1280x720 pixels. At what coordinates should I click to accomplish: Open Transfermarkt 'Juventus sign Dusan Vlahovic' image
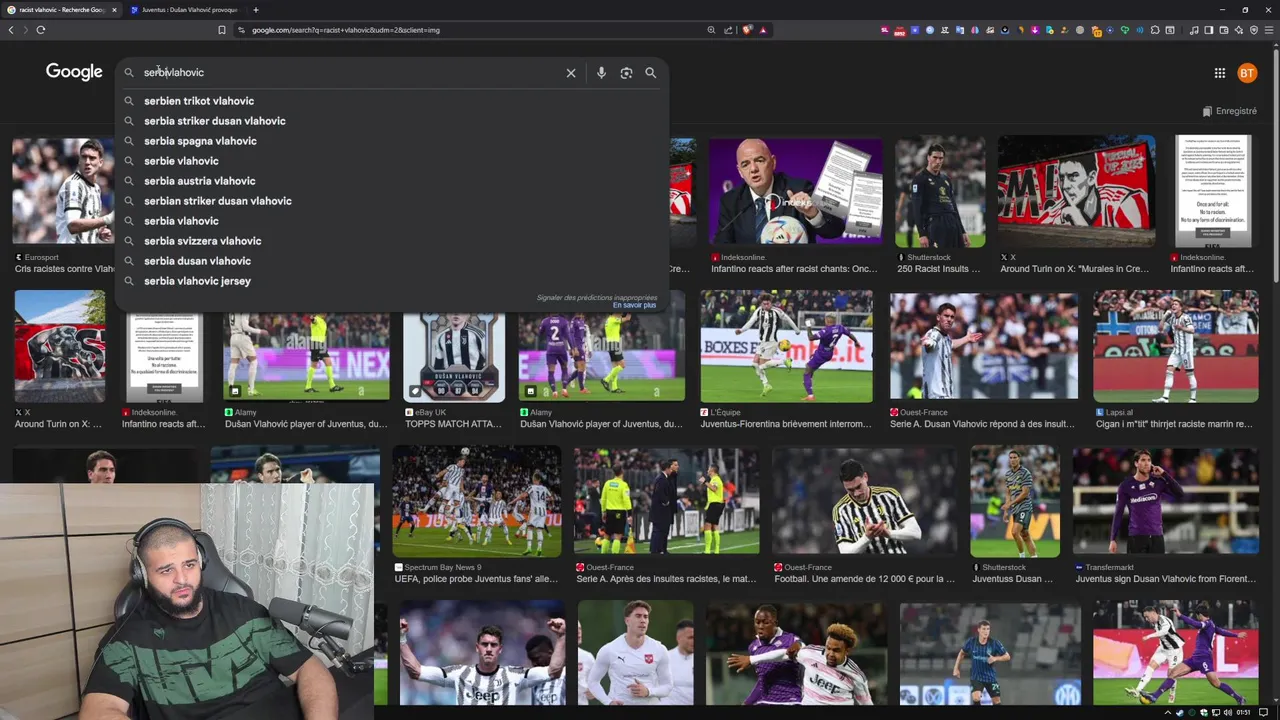(1166, 501)
